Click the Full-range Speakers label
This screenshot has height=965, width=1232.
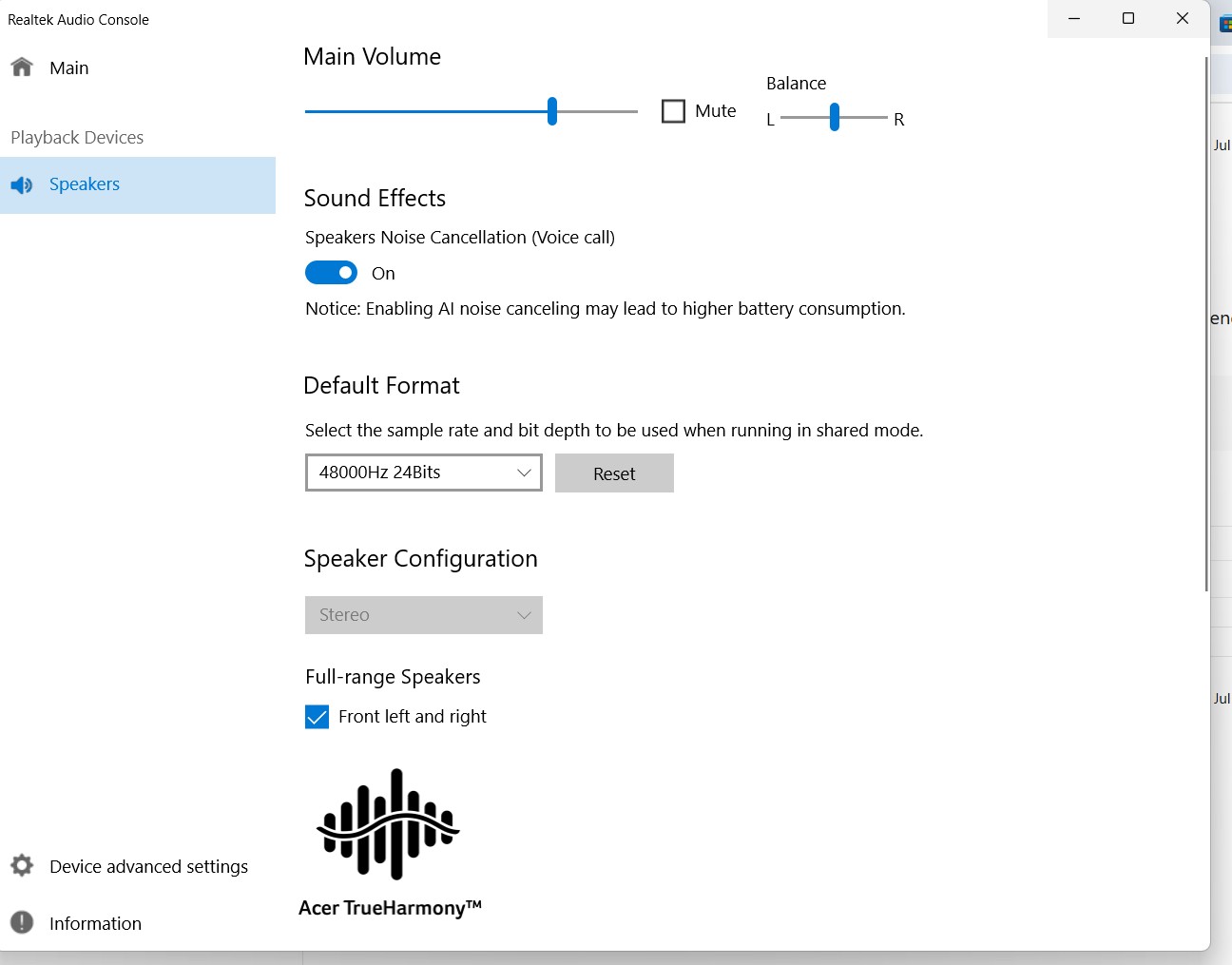click(393, 677)
